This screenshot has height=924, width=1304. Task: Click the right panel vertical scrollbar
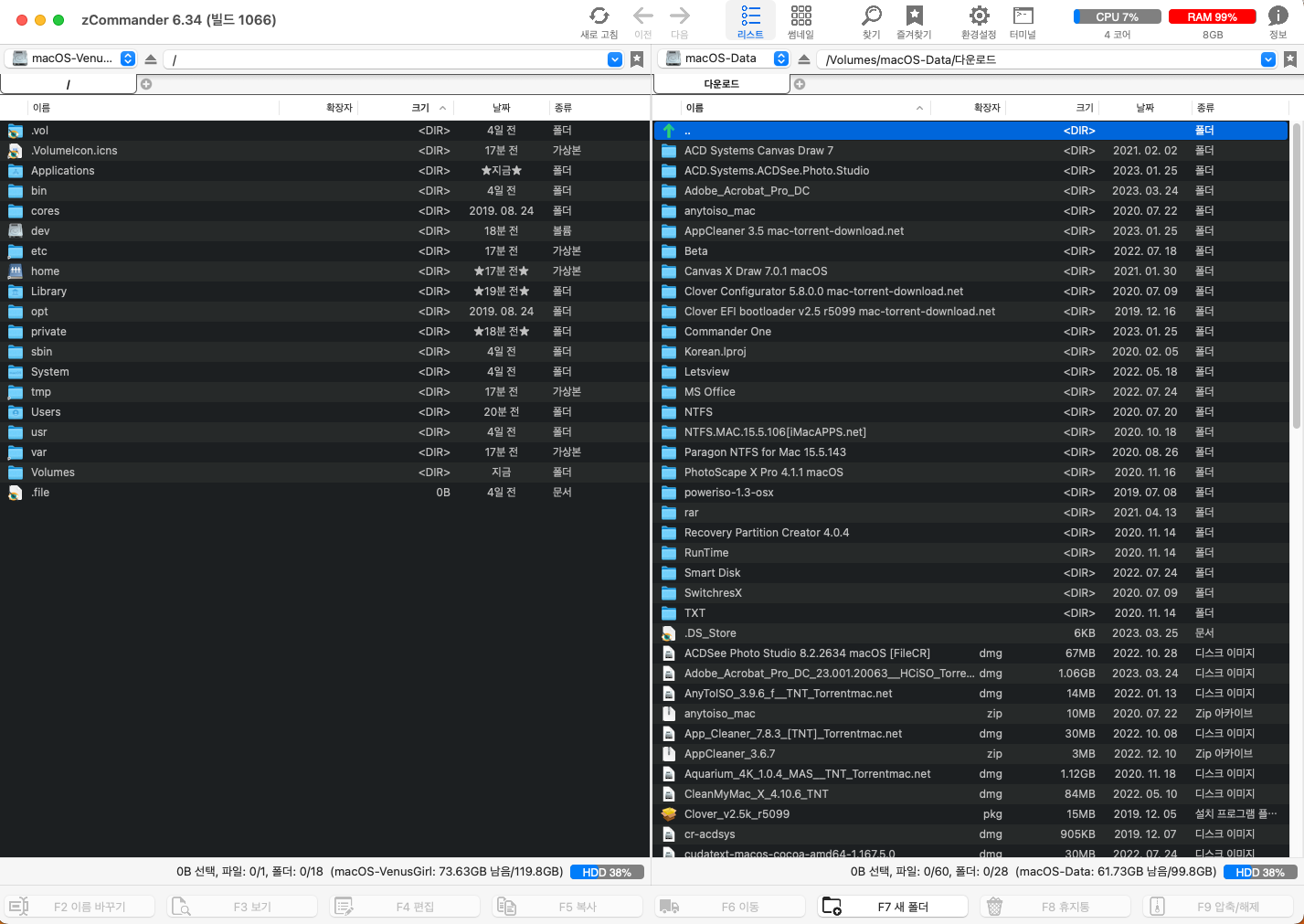[x=1297, y=274]
